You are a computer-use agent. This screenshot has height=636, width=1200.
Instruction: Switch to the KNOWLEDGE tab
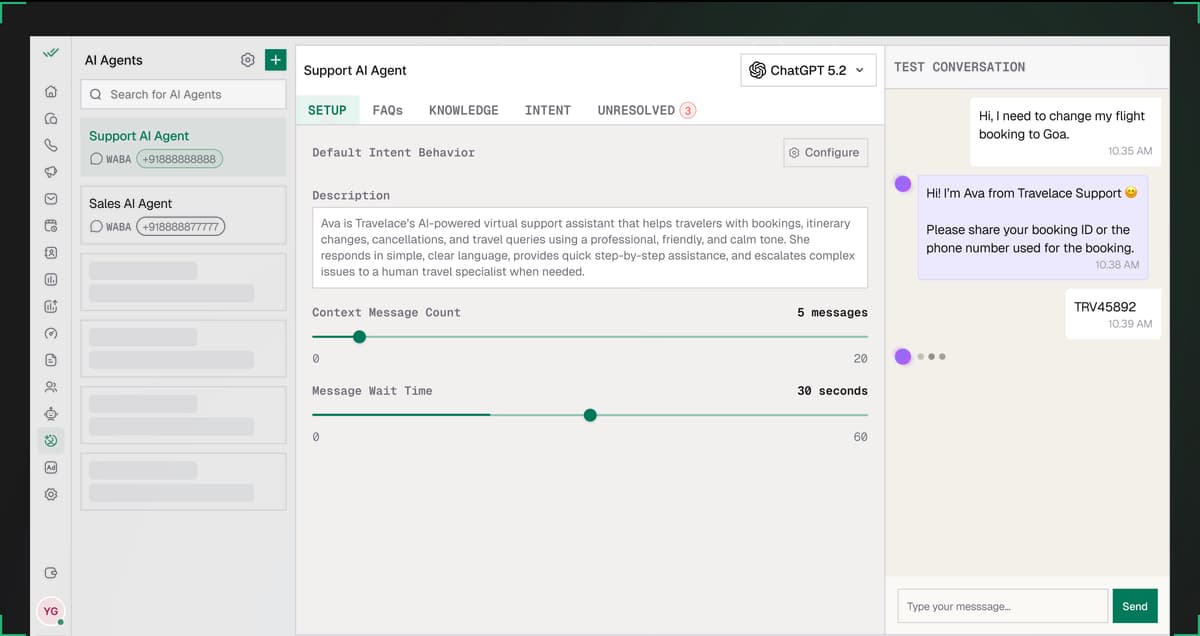[x=464, y=110]
